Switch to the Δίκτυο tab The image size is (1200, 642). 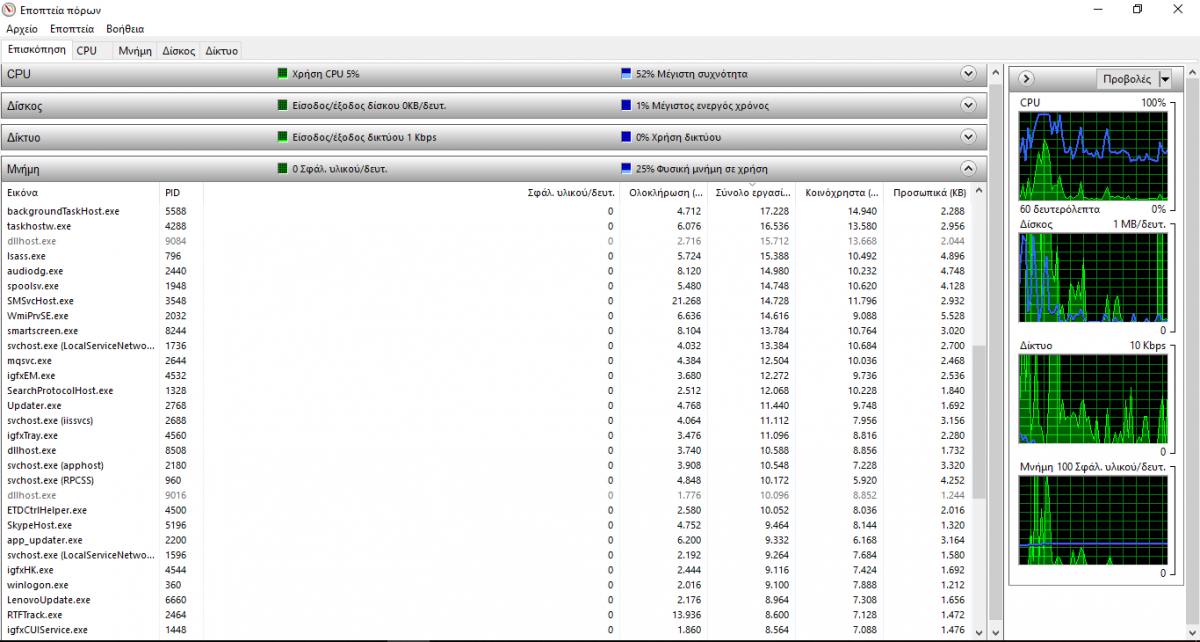tap(221, 50)
